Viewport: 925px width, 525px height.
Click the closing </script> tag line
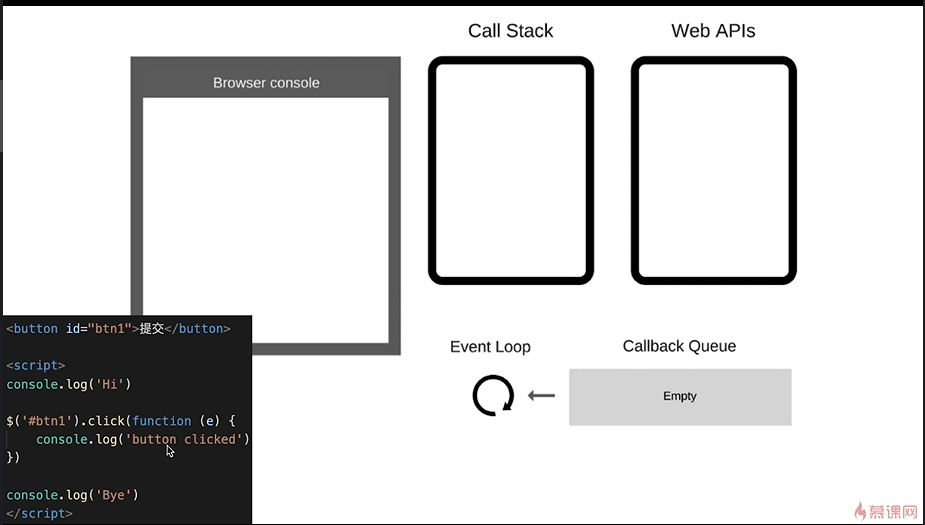[40, 513]
